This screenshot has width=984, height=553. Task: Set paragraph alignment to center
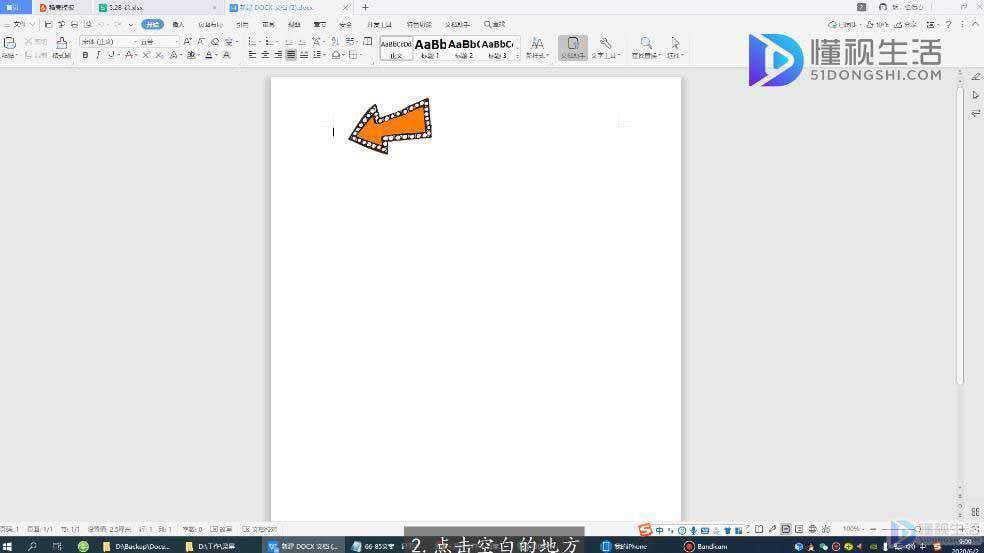pos(265,55)
